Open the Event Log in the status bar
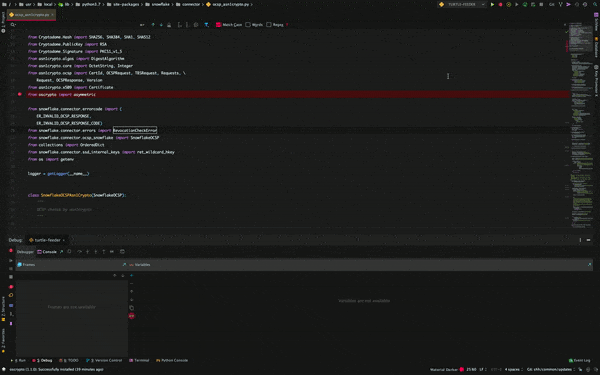The height and width of the screenshot is (375, 600). [579, 360]
